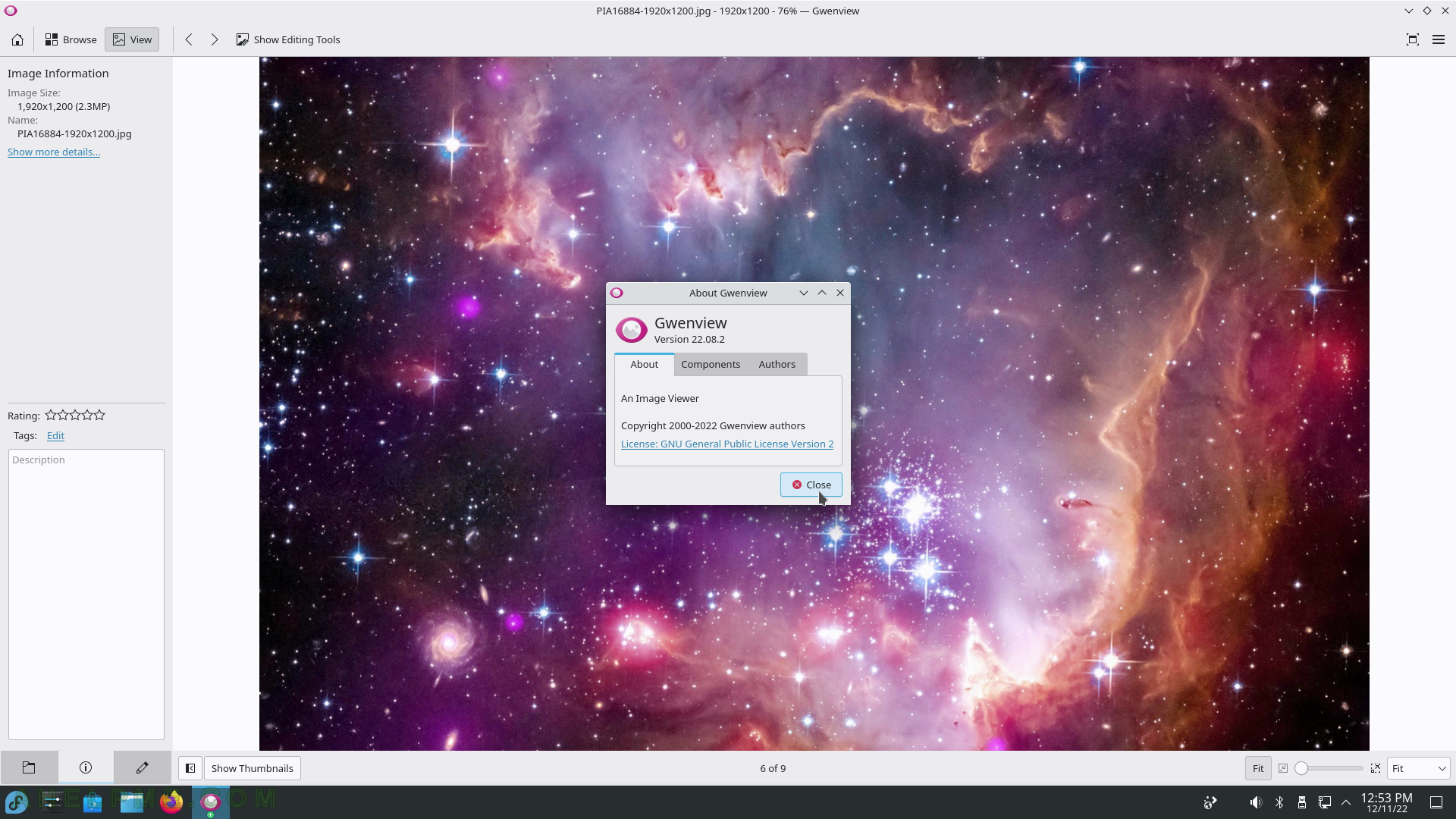Launch Firefox from taskbar
The height and width of the screenshot is (819, 1456).
pos(171,802)
